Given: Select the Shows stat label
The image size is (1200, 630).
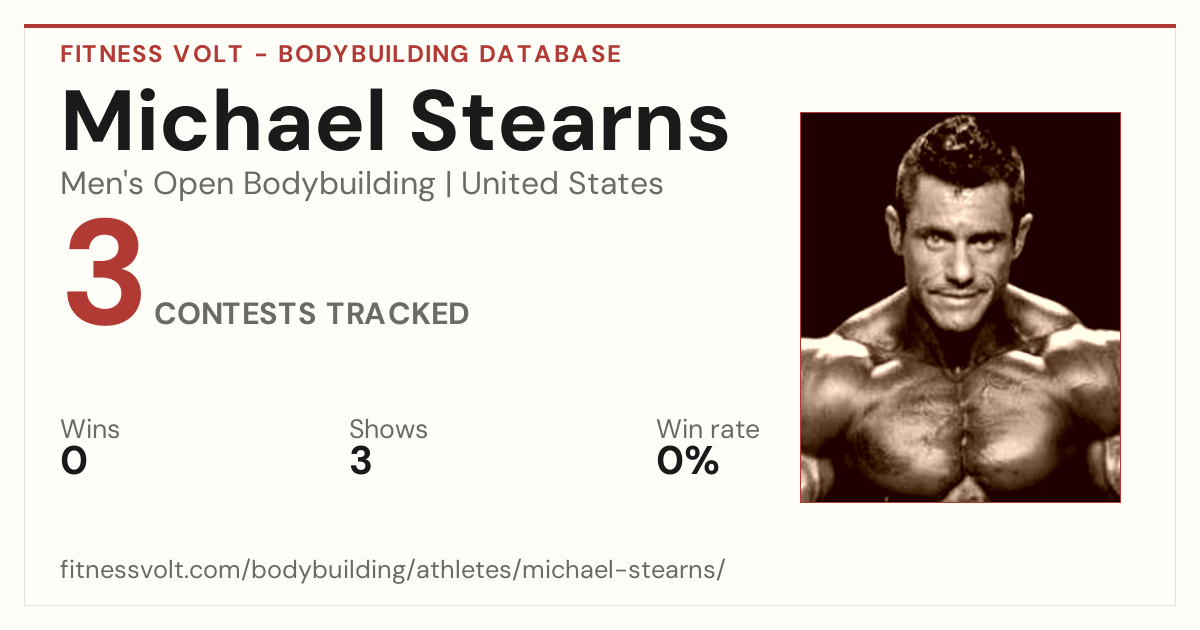Looking at the screenshot, I should (x=388, y=429).
